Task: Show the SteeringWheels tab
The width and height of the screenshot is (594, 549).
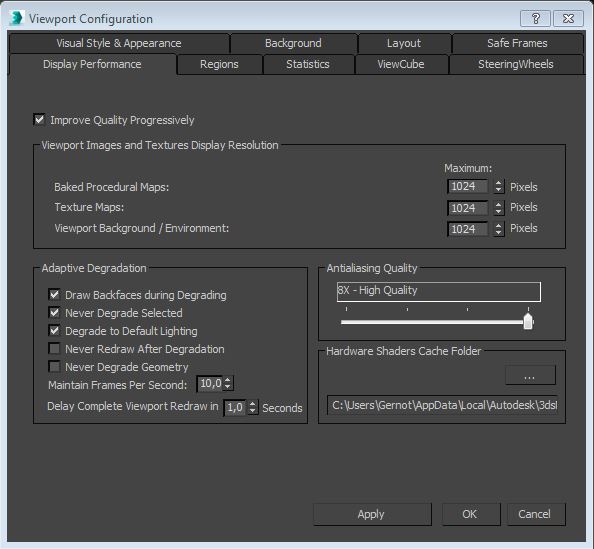Action: click(x=516, y=64)
